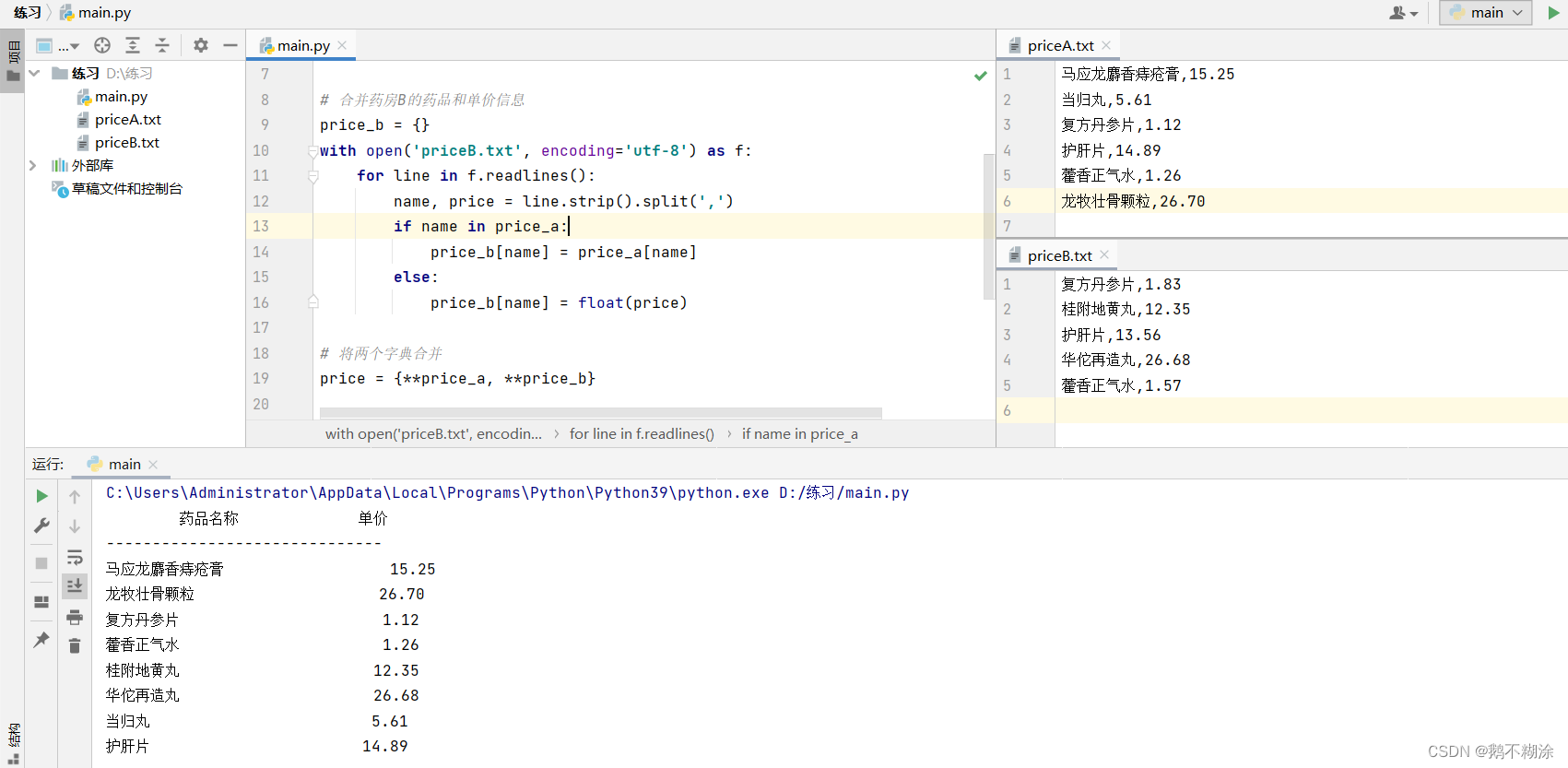Click Select Opened File target icon

[102, 45]
